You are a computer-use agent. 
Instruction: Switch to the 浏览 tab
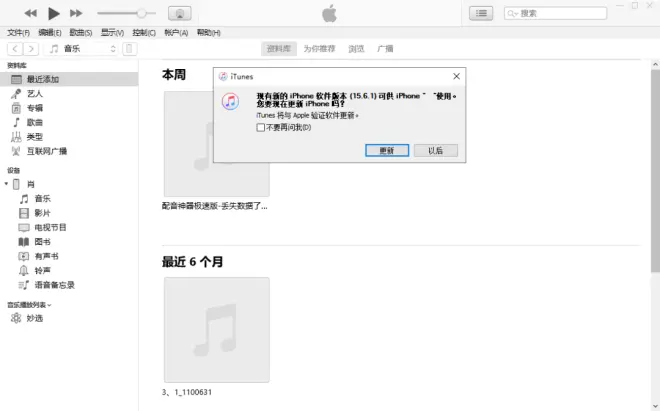pyautogui.click(x=356, y=49)
